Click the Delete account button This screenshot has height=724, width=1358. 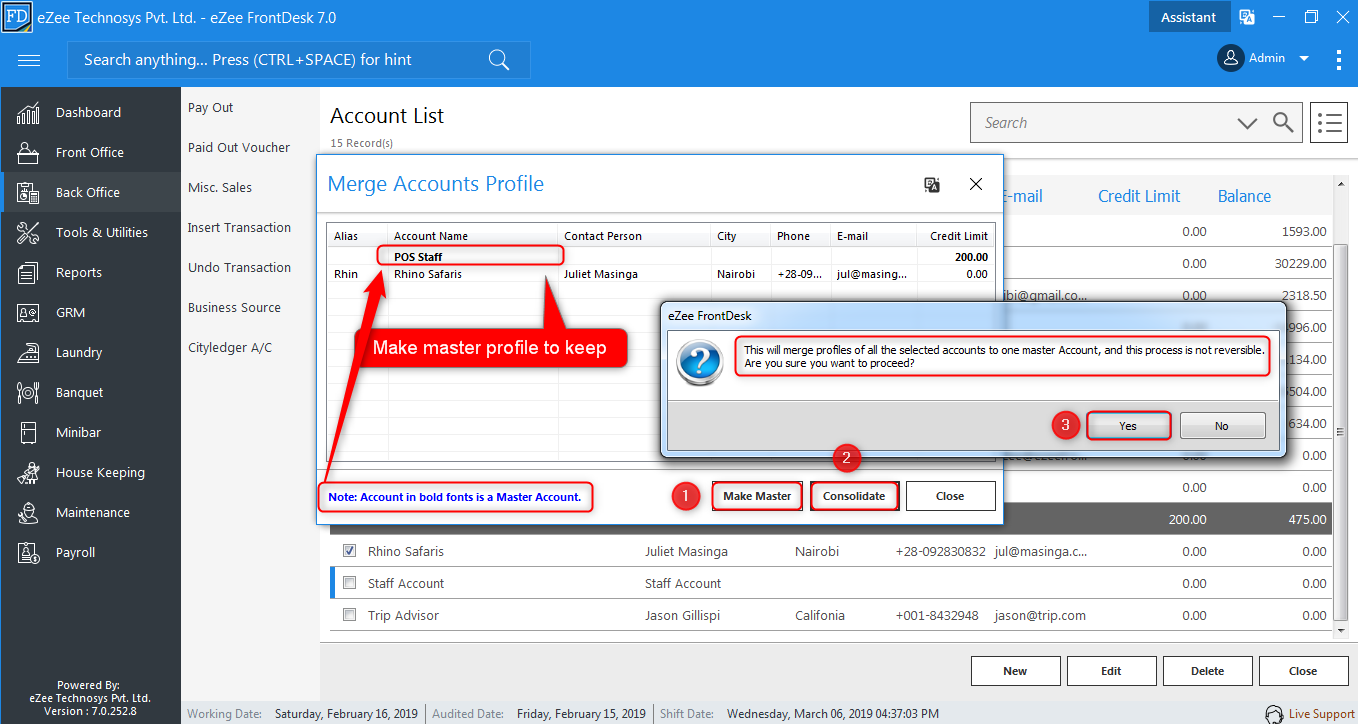pyautogui.click(x=1207, y=671)
